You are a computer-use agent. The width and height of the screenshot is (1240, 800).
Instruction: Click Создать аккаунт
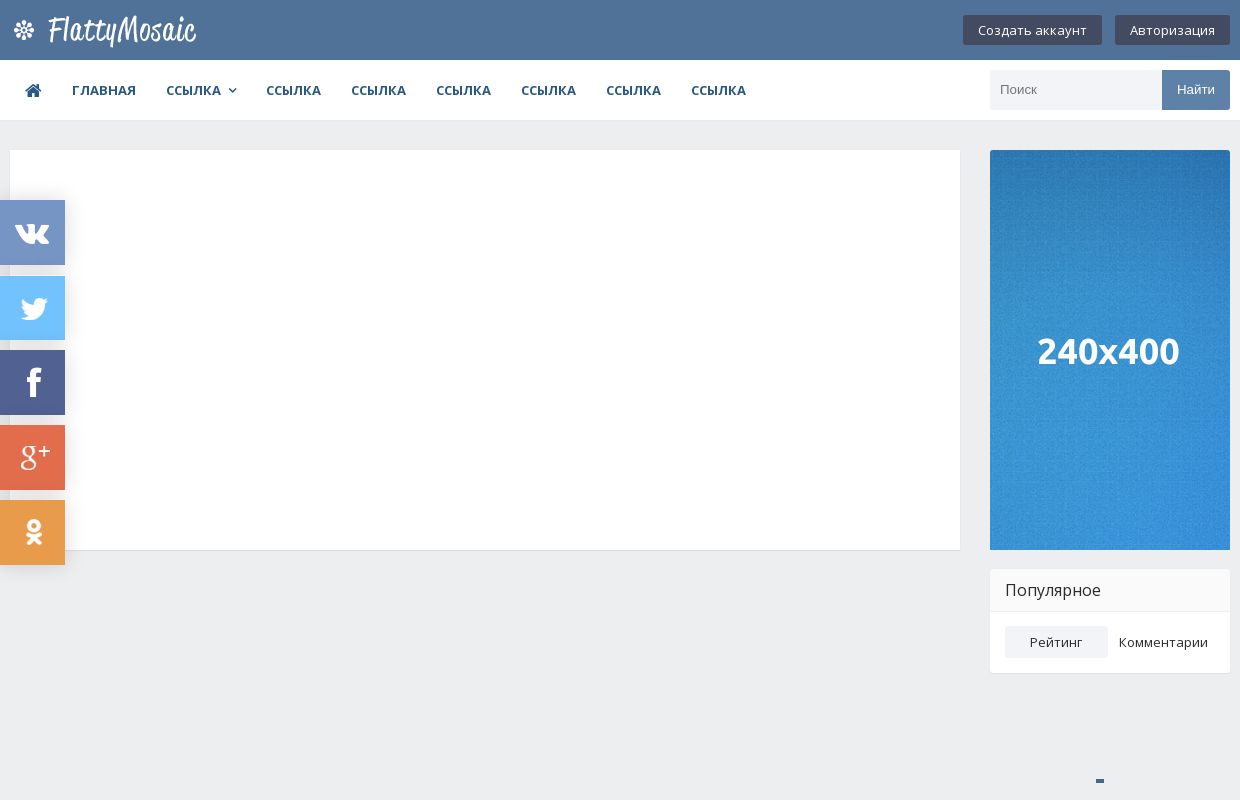(x=1032, y=30)
